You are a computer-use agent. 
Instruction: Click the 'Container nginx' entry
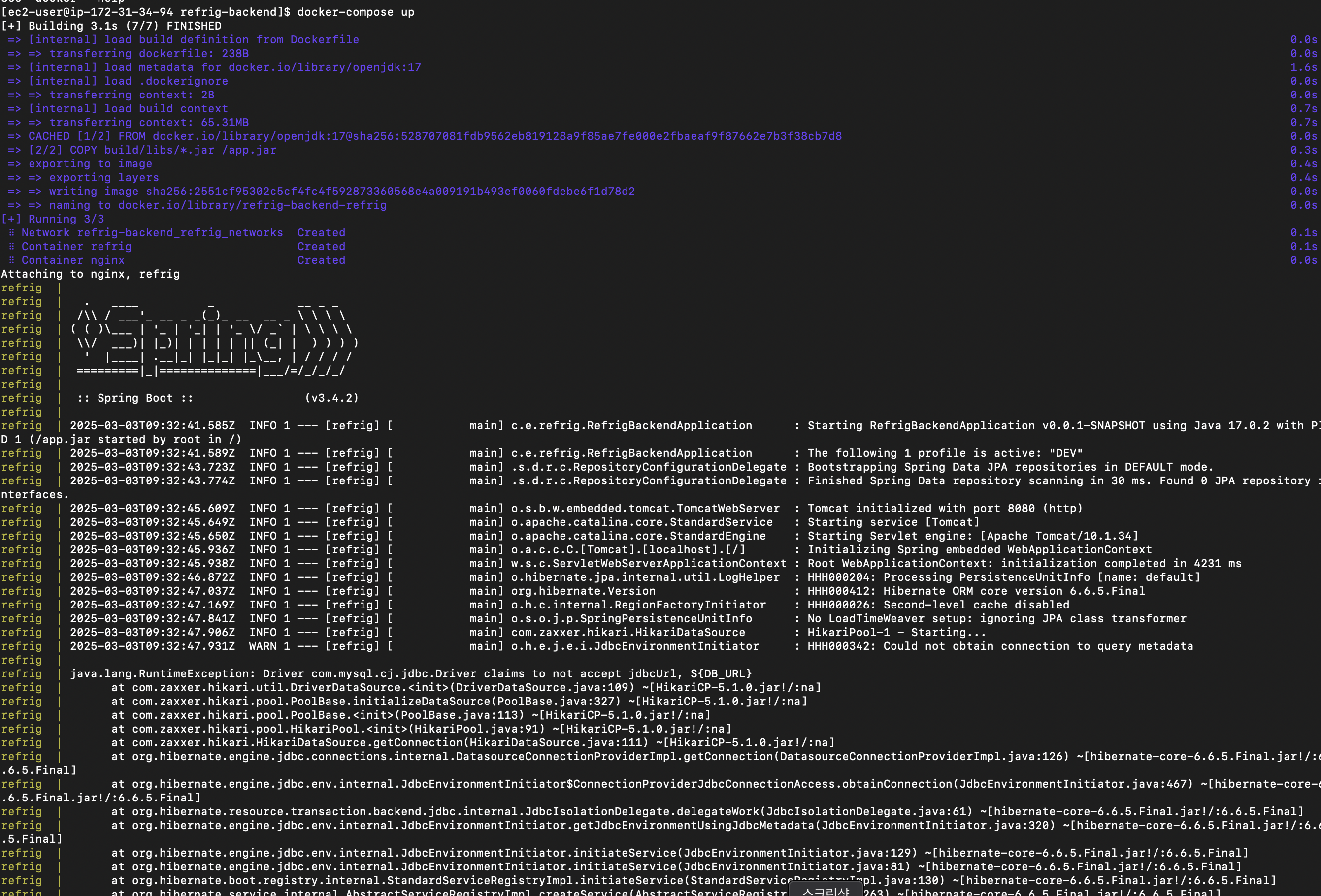[73, 260]
